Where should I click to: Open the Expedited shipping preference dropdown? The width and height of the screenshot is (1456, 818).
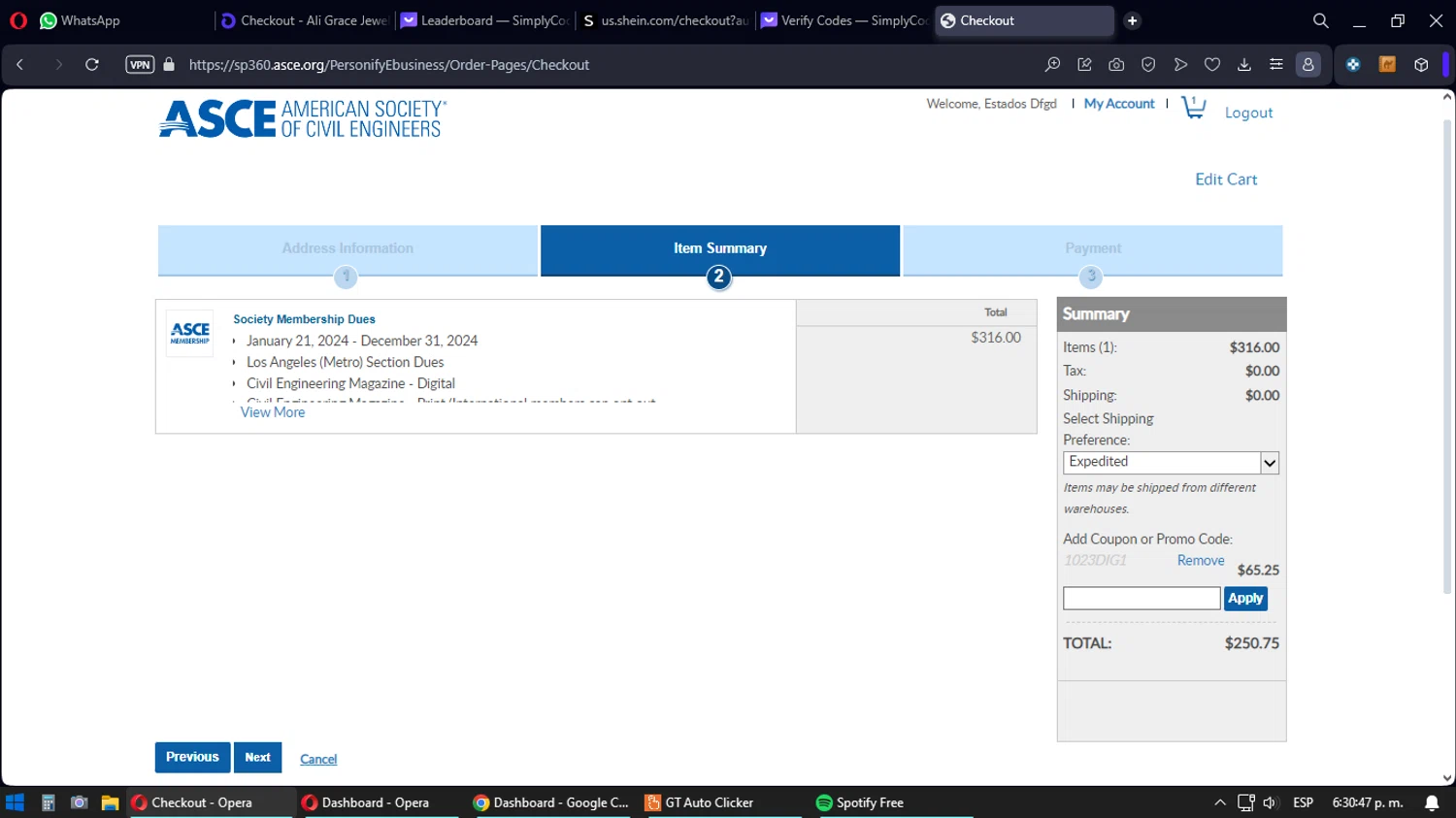coord(1172,463)
